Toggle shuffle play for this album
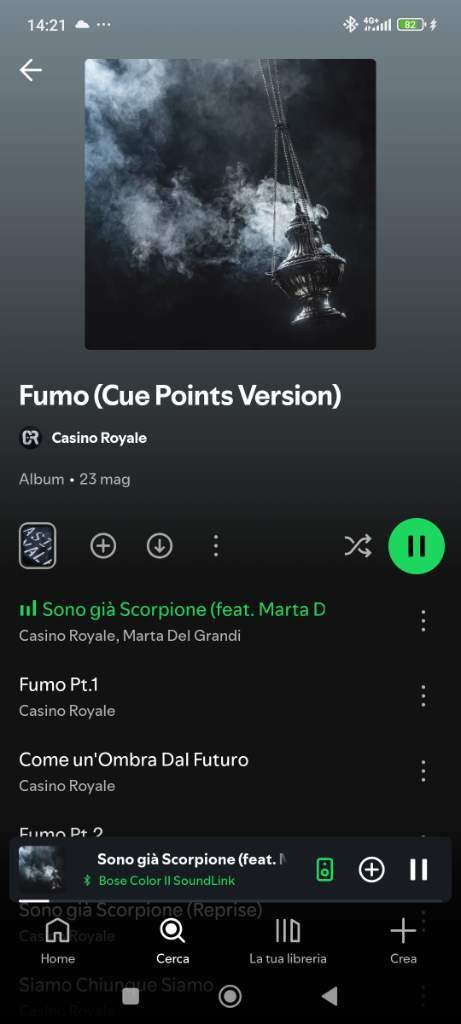461x1024 pixels. click(358, 545)
